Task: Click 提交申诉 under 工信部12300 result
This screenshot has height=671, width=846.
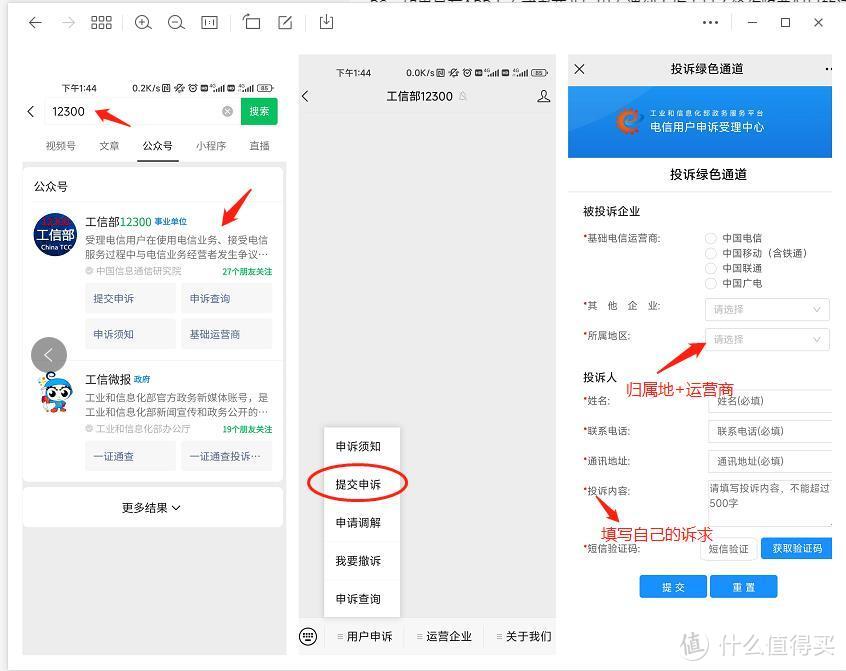Action: pos(131,298)
